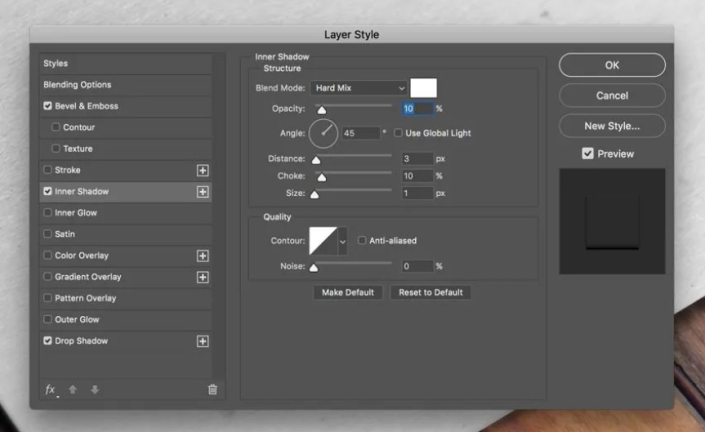Viewport: 705px width, 432px height.
Task: Click the Choke slider handle
Action: click(321, 178)
